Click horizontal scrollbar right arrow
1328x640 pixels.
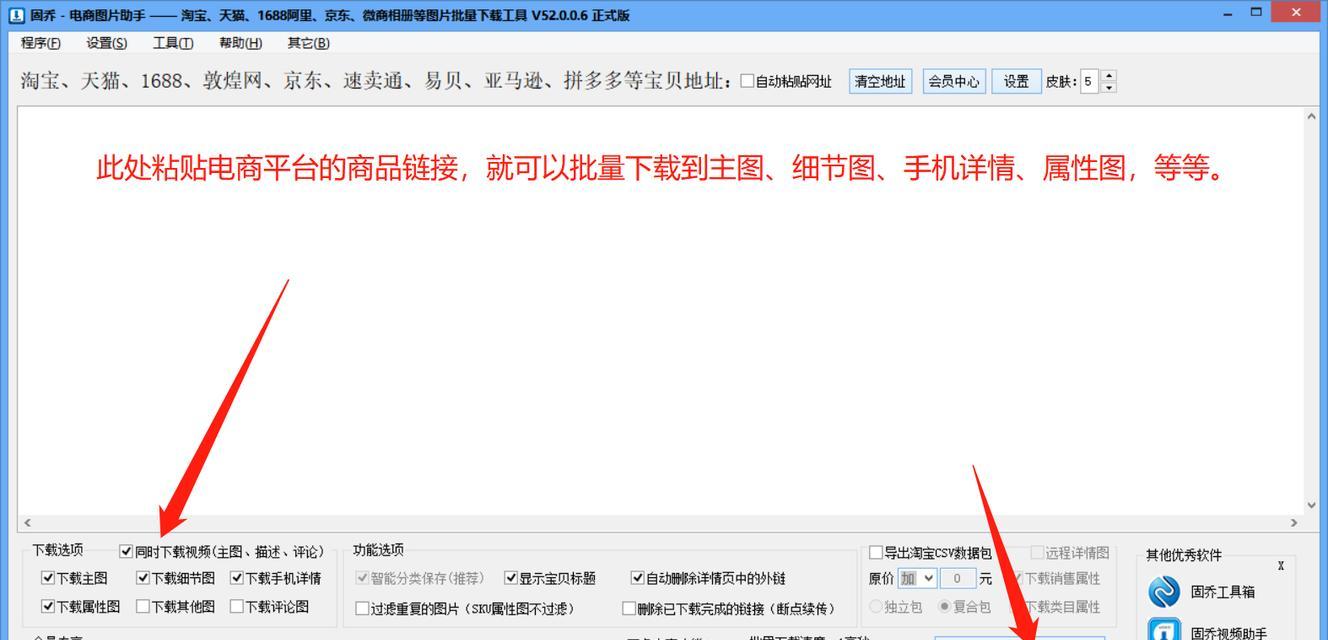[x=1294, y=522]
